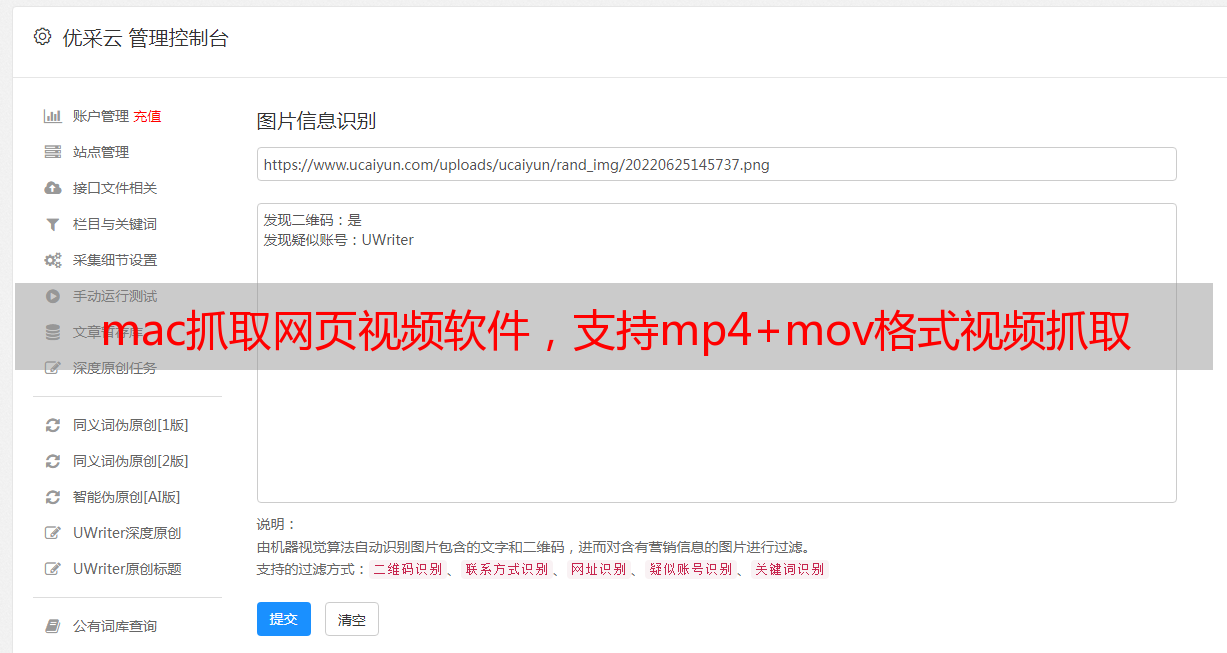Click inside the recognition result text area
This screenshot has height=653, width=1227.
click(x=716, y=353)
